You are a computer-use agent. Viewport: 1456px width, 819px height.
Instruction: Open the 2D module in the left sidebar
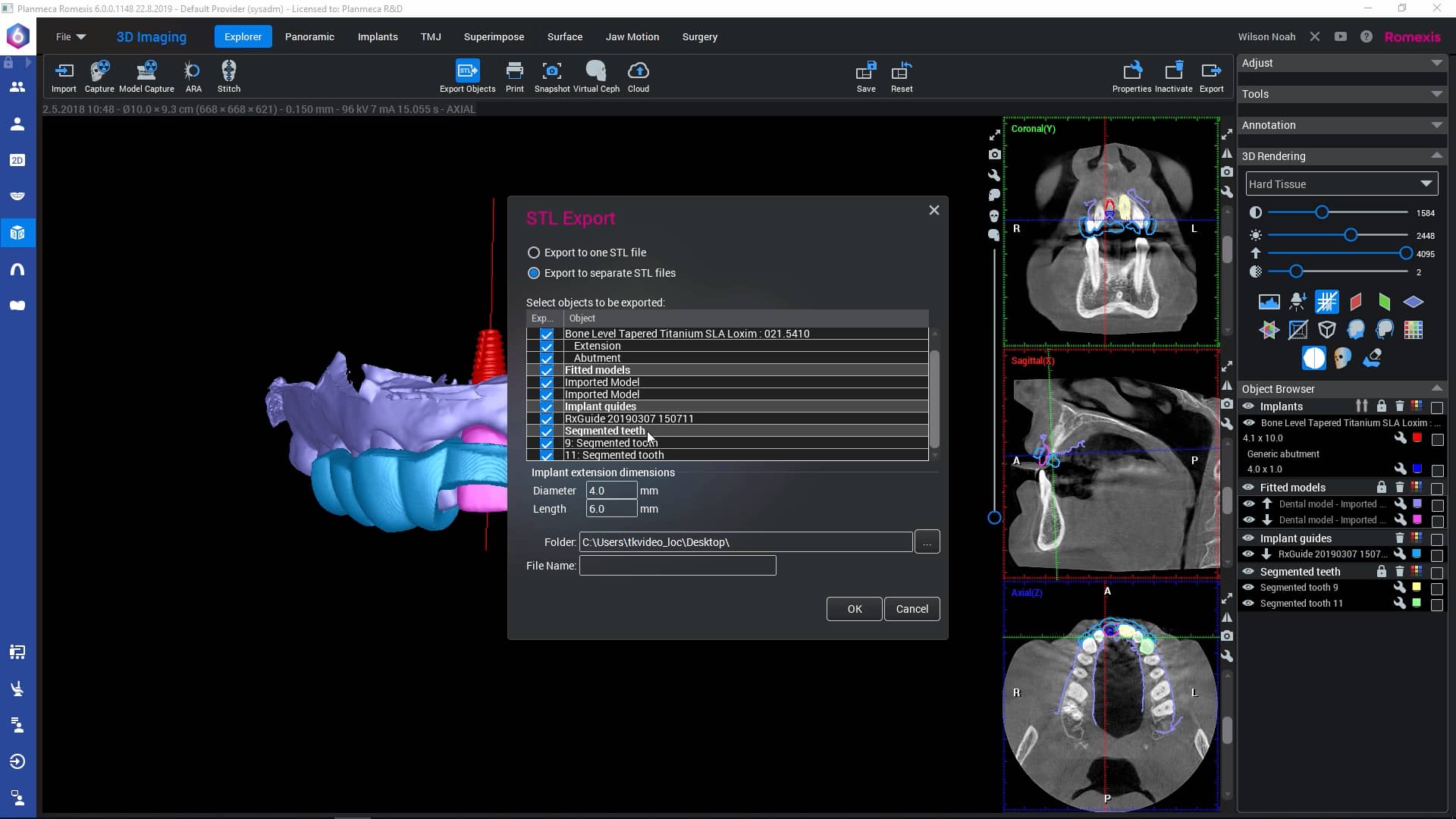(x=17, y=160)
